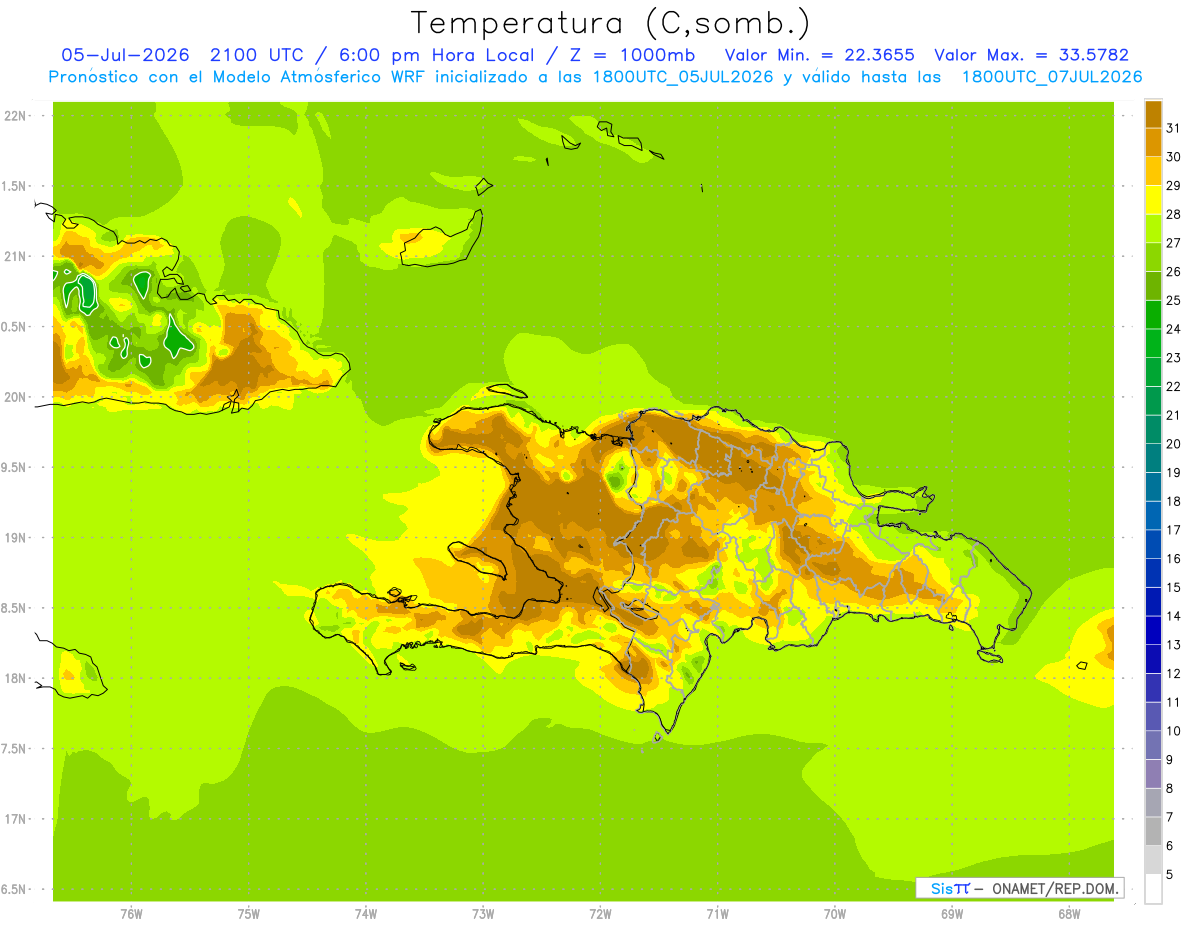Image resolution: width=1200 pixels, height=927 pixels.
Task: Click the 73W longitude axis label
Action: 483,913
